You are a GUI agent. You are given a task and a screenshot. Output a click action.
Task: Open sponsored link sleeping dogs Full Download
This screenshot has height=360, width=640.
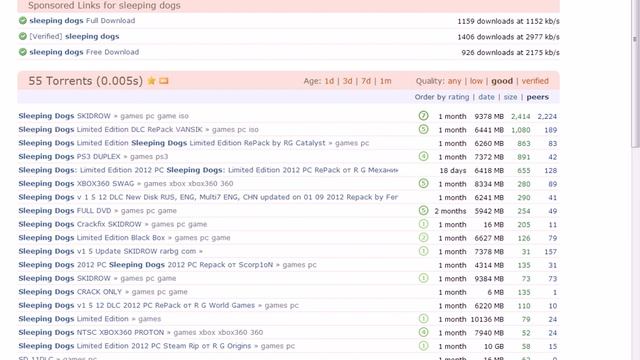point(82,20)
